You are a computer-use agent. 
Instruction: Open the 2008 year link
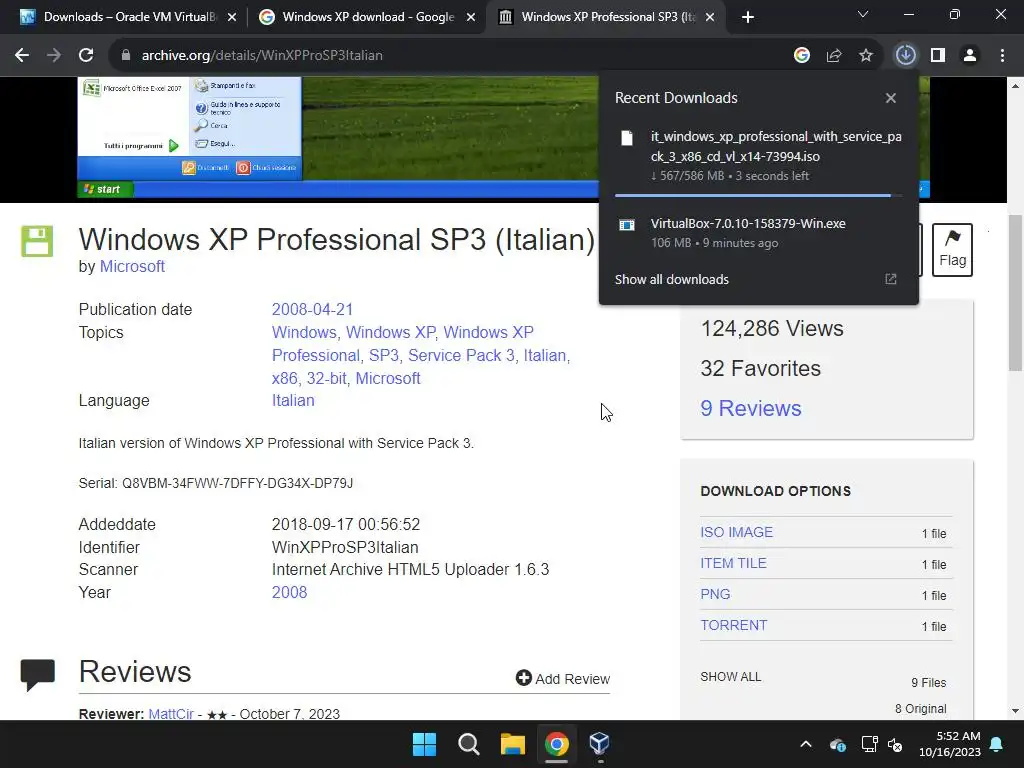[x=289, y=592]
